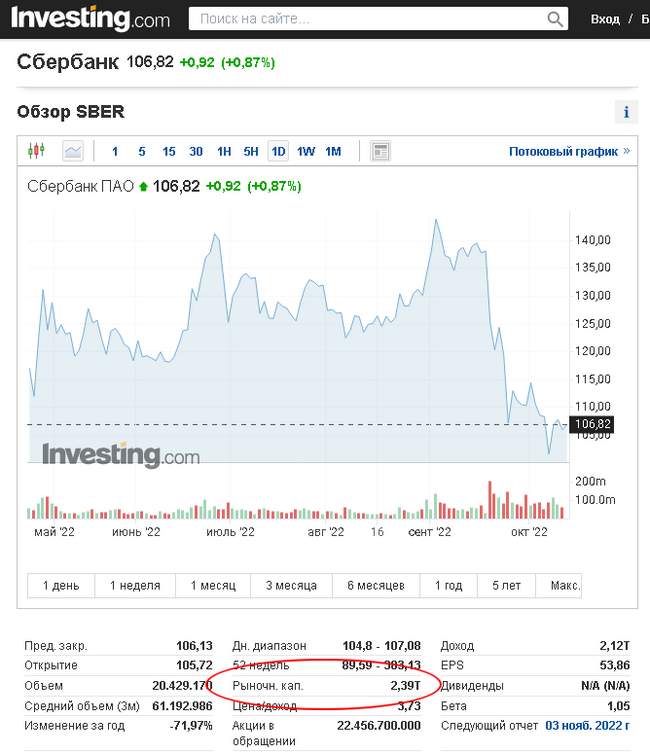
Task: Click the search magnifier icon
Action: (556, 19)
